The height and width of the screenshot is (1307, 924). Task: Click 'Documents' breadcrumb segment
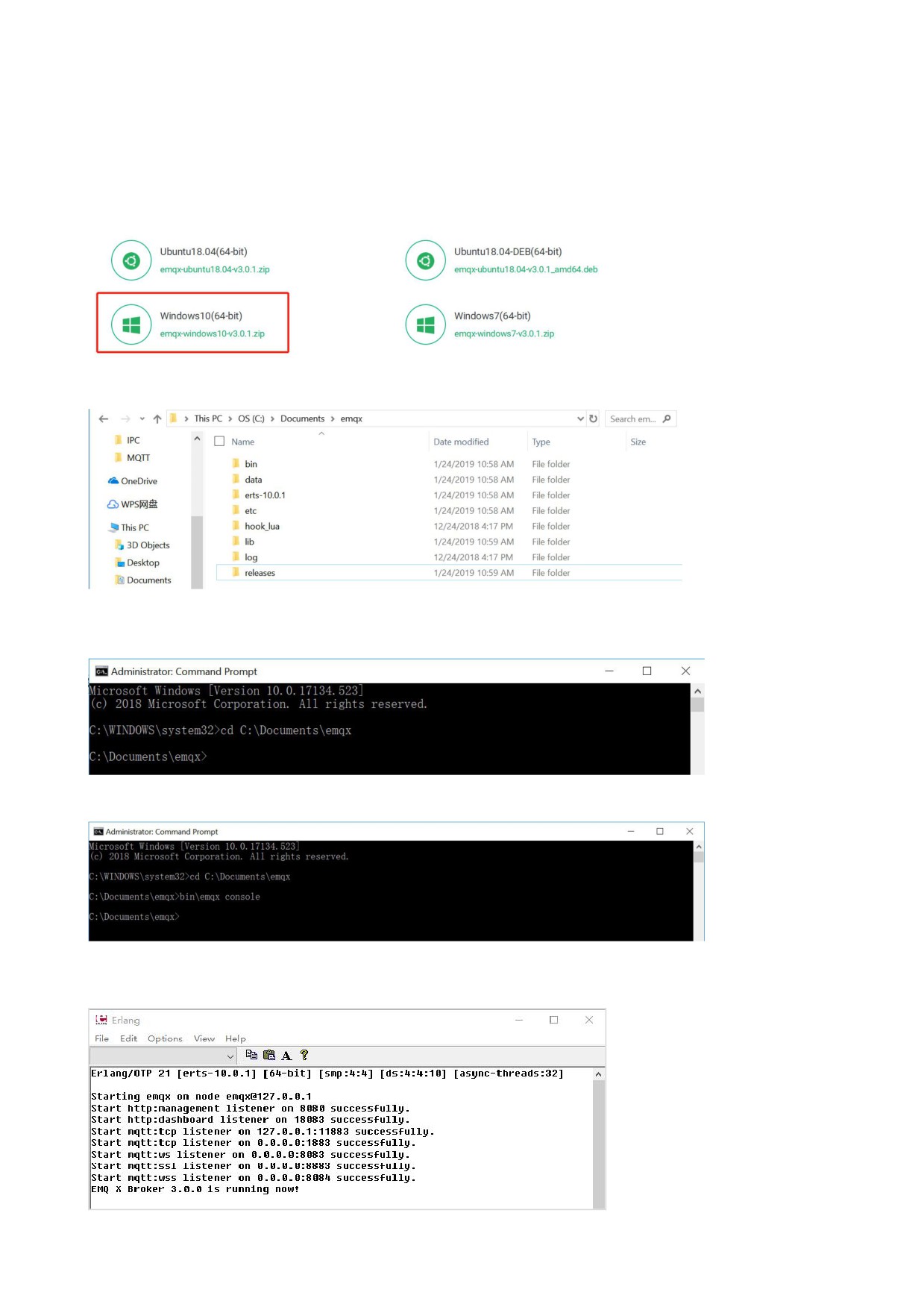tap(303, 419)
